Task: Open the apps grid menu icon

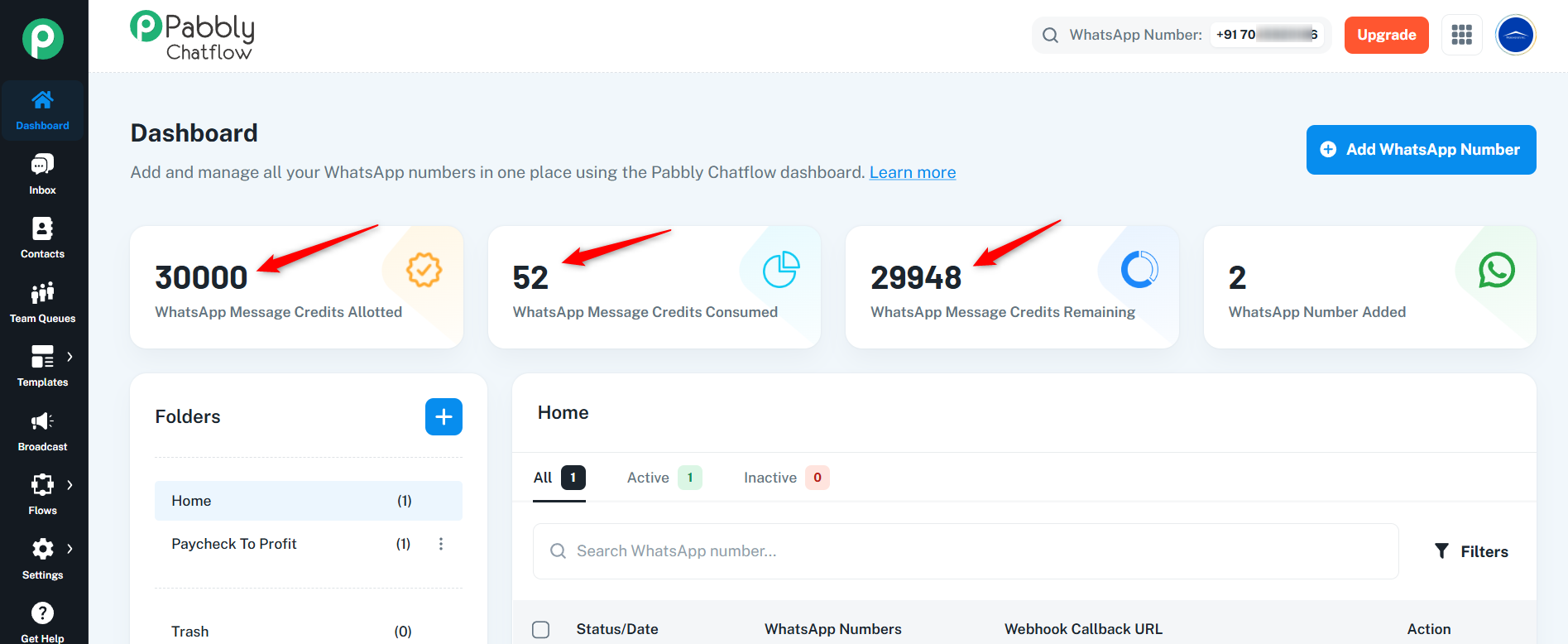Action: (x=1461, y=35)
